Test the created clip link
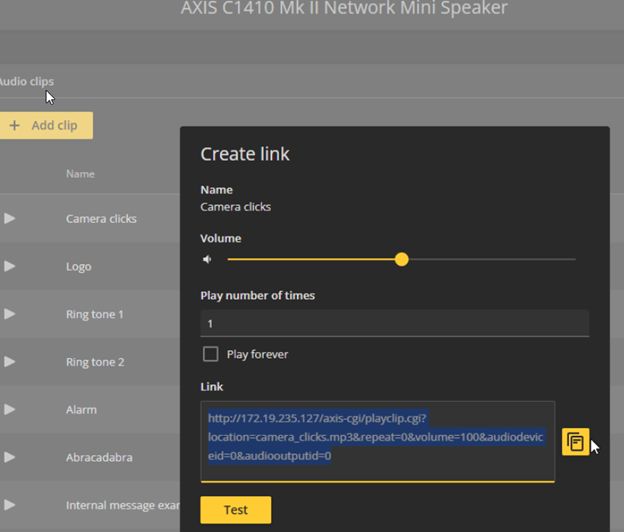 236,510
